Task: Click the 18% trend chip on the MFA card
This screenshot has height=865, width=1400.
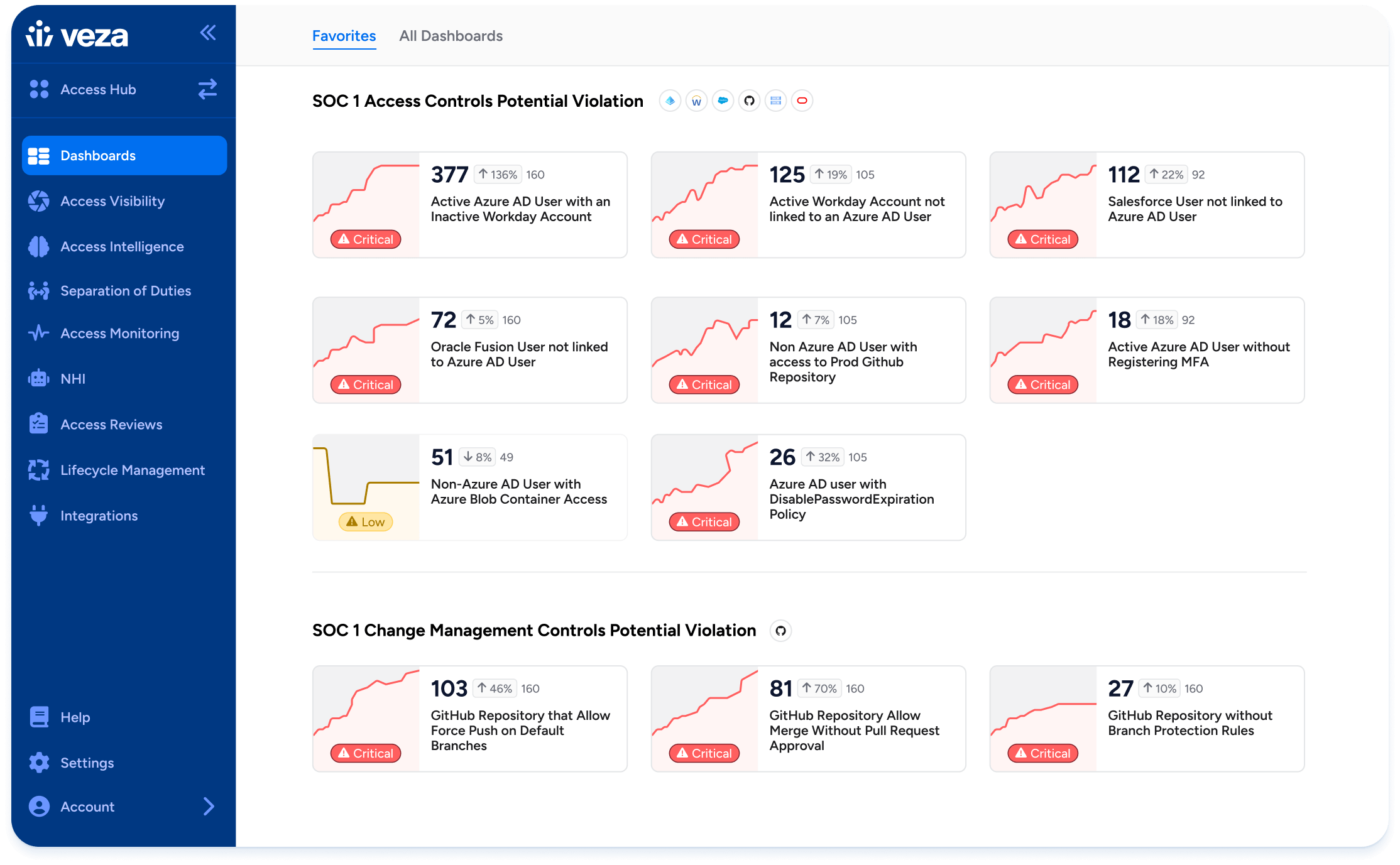Action: click(1157, 320)
